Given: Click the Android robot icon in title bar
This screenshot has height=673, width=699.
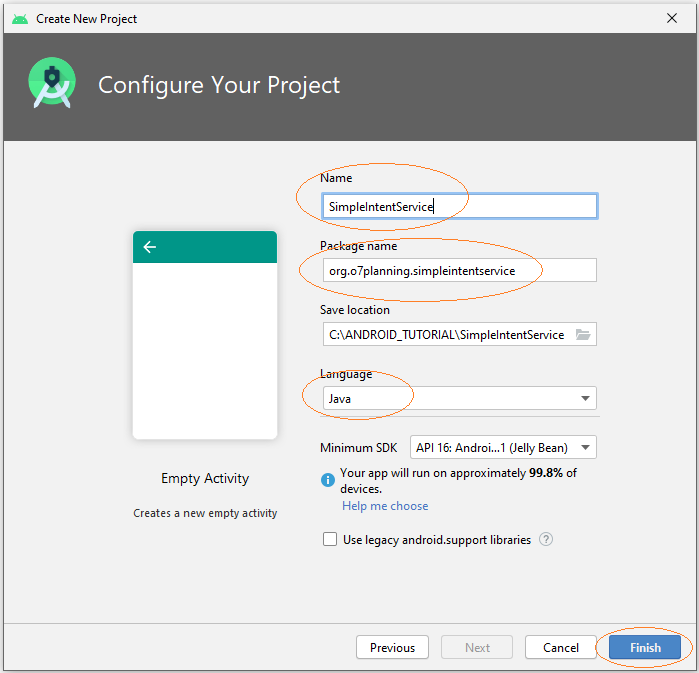Looking at the screenshot, I should coord(20,19).
